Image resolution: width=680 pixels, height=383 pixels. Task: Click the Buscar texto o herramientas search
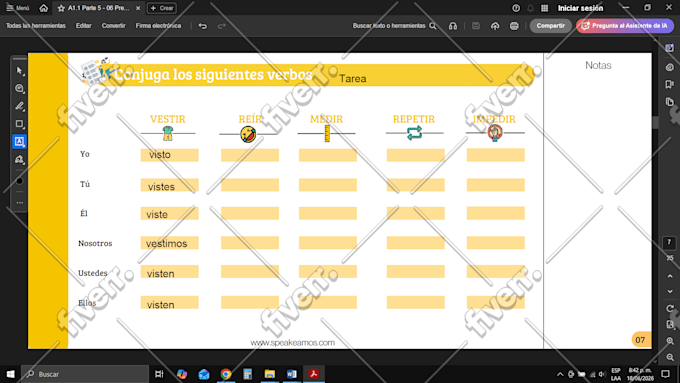pos(394,26)
